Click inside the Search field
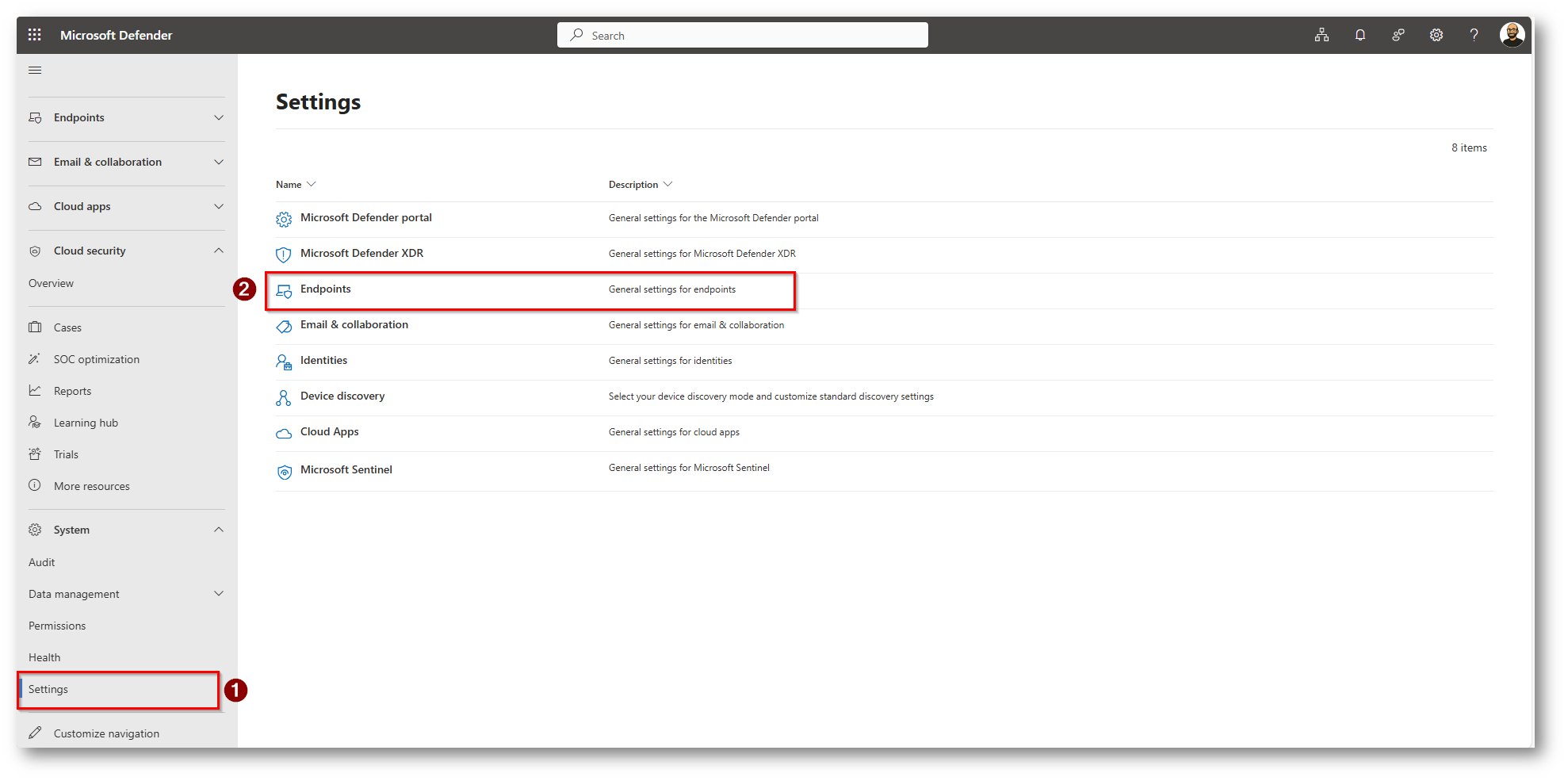Viewport: 1568px width, 781px height. [741, 35]
